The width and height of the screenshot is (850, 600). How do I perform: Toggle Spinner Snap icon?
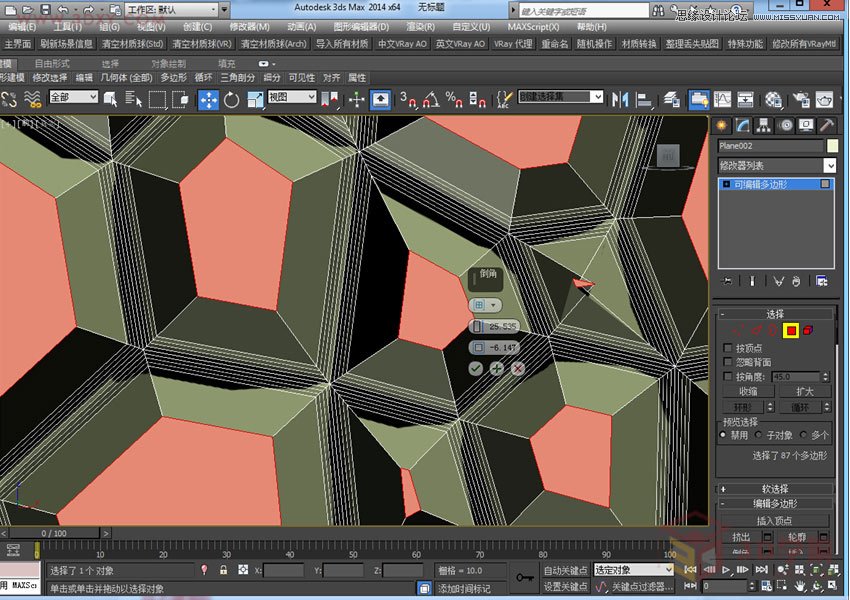tap(477, 100)
